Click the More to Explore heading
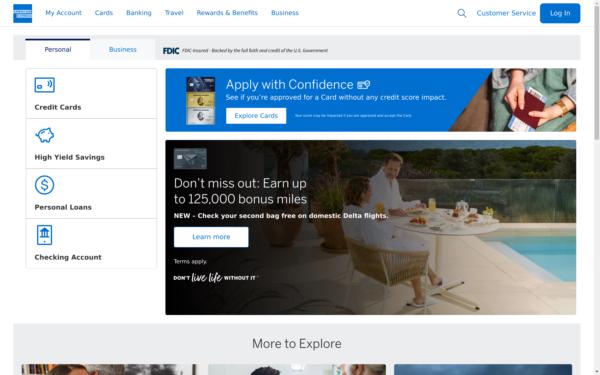 [x=297, y=344]
